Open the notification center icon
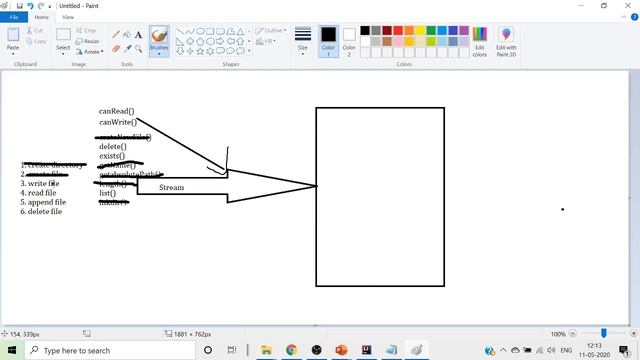This screenshot has width=640, height=360. [x=624, y=351]
